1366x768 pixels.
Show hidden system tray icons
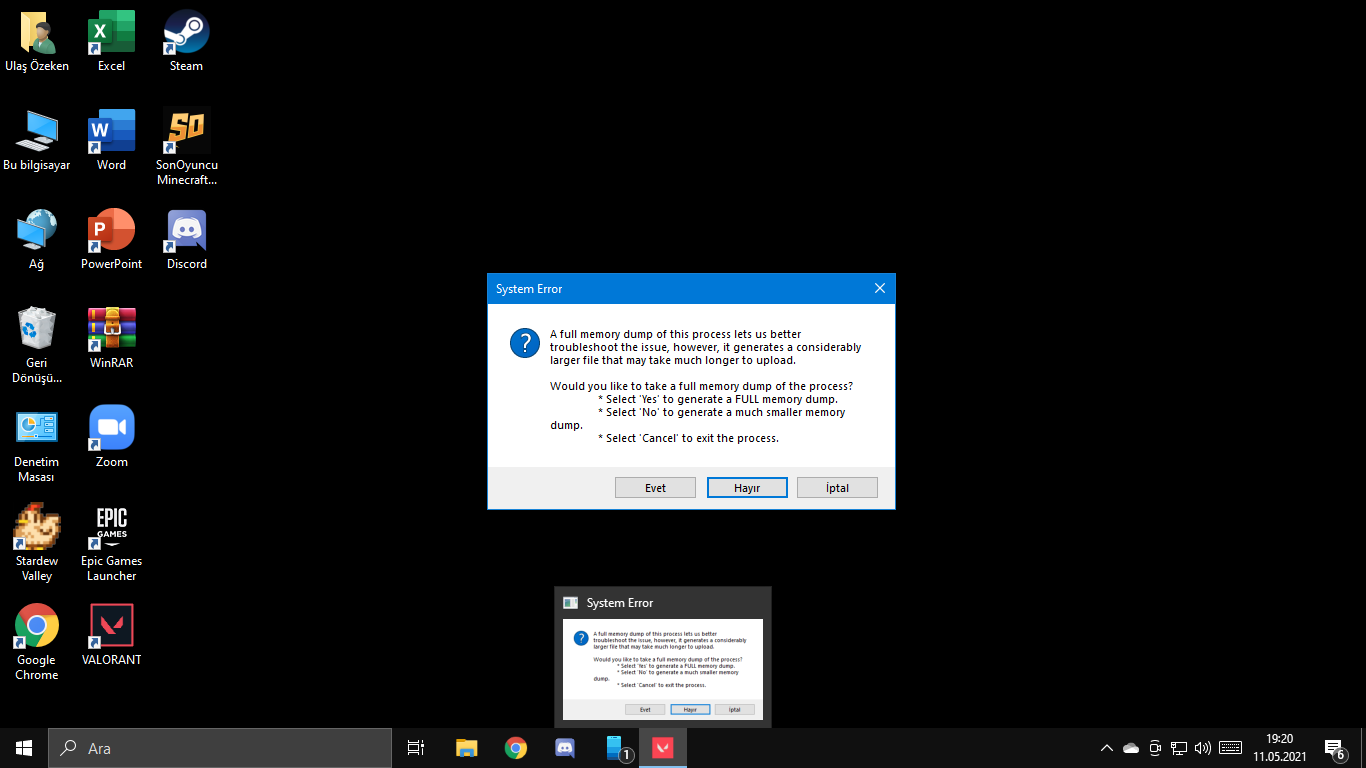(1106, 748)
